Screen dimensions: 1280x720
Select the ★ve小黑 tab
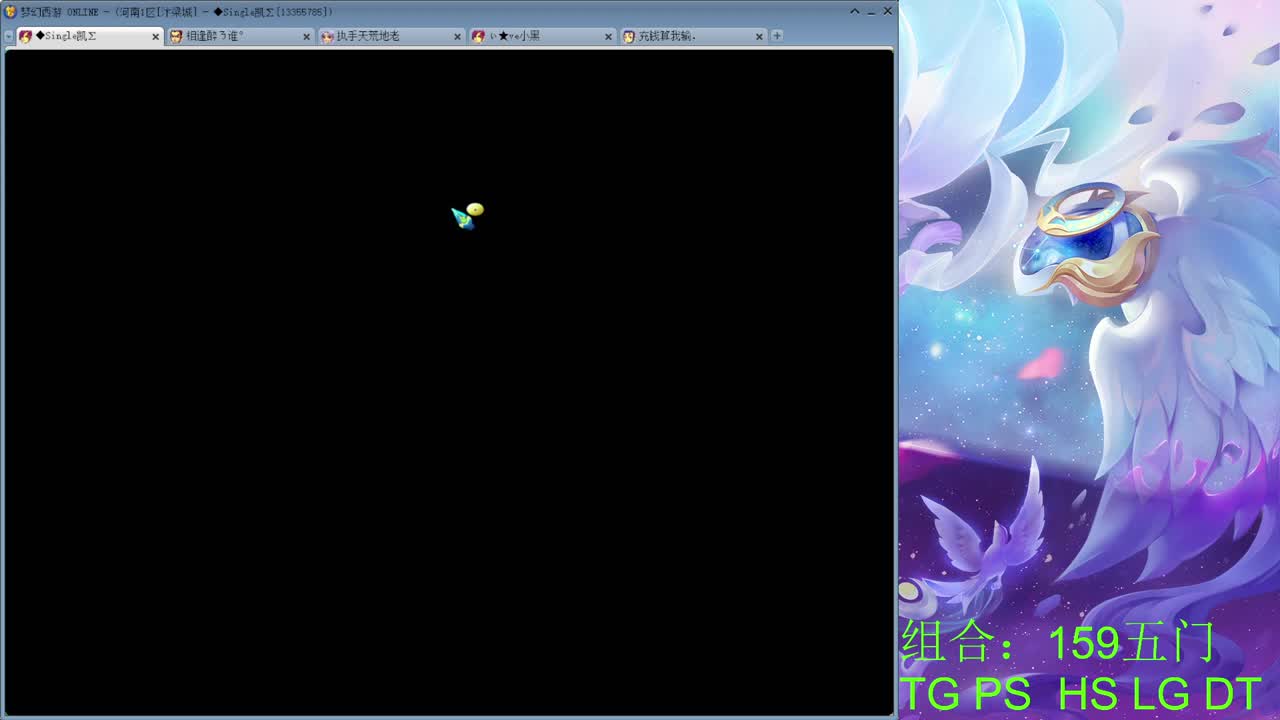(542, 36)
